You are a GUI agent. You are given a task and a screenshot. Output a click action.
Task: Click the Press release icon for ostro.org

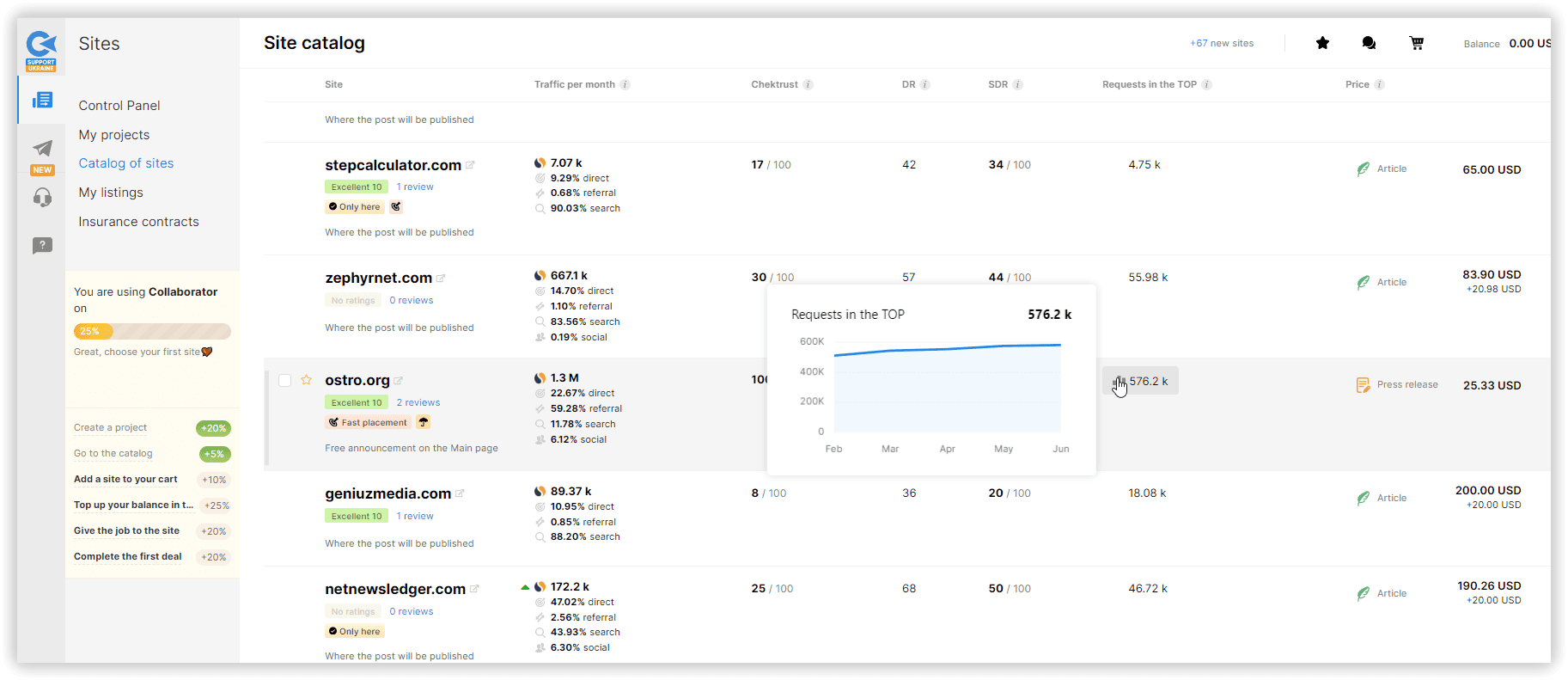(1364, 385)
